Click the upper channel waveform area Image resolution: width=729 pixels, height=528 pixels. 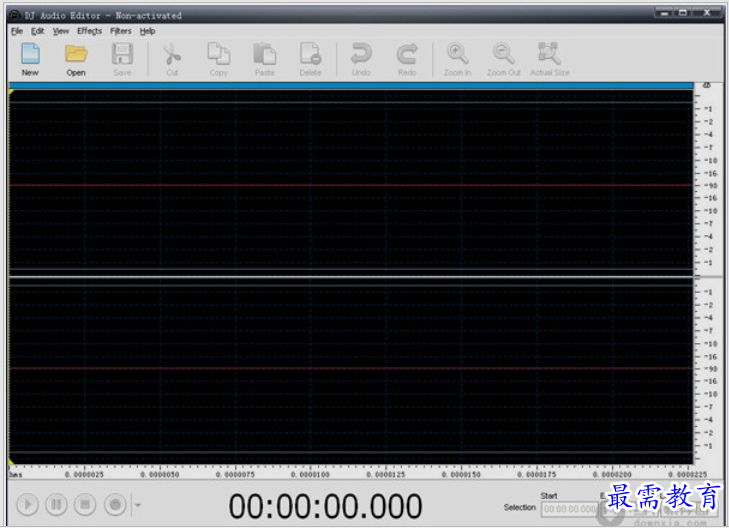351,183
